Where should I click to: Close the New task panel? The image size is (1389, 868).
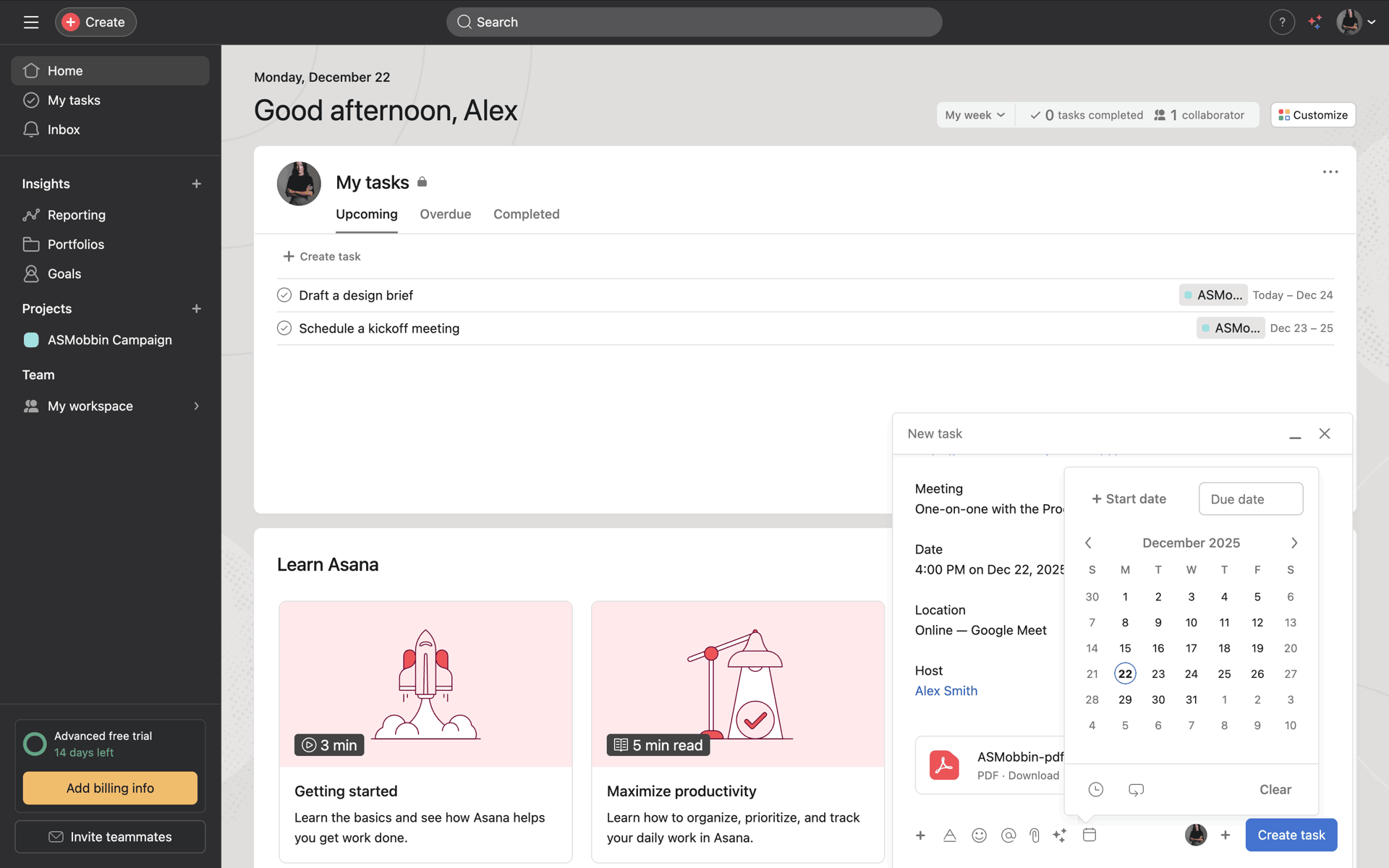pyautogui.click(x=1325, y=434)
